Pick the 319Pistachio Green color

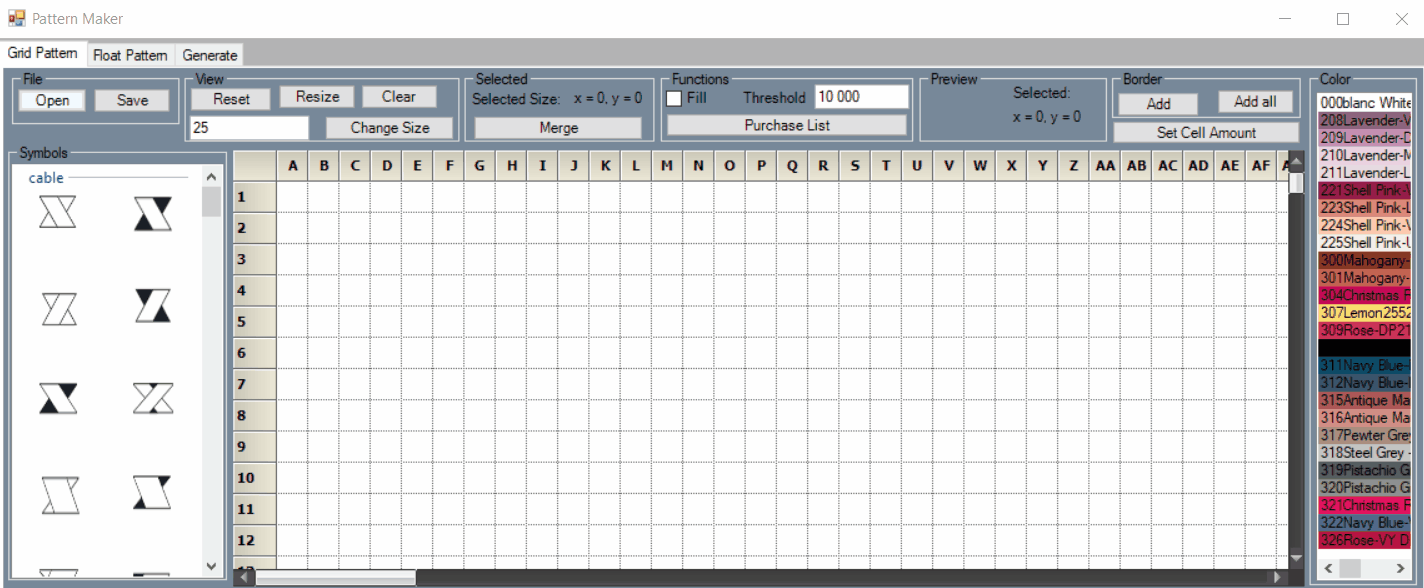1364,470
